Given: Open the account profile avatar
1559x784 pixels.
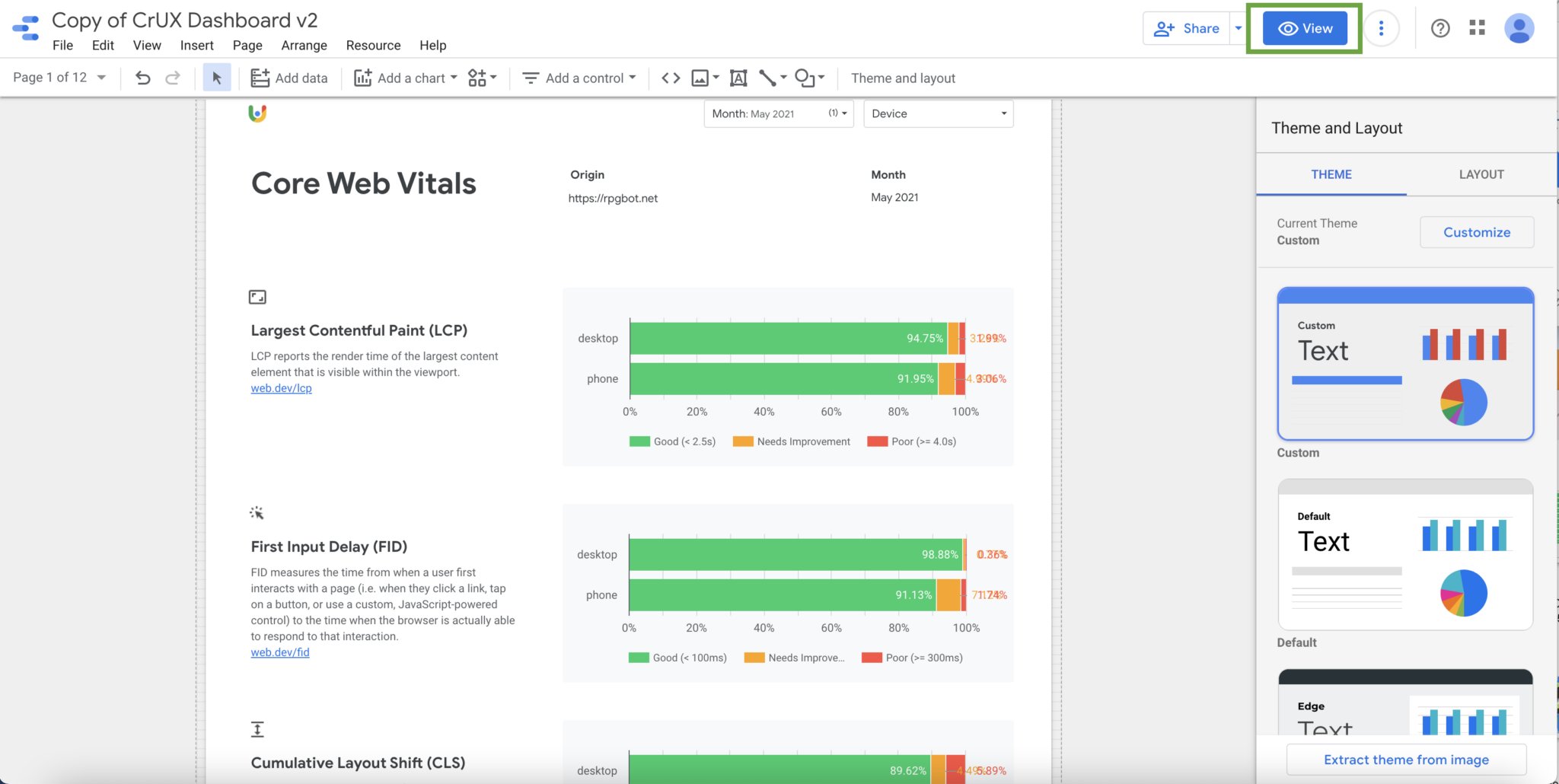Looking at the screenshot, I should pyautogui.click(x=1519, y=28).
